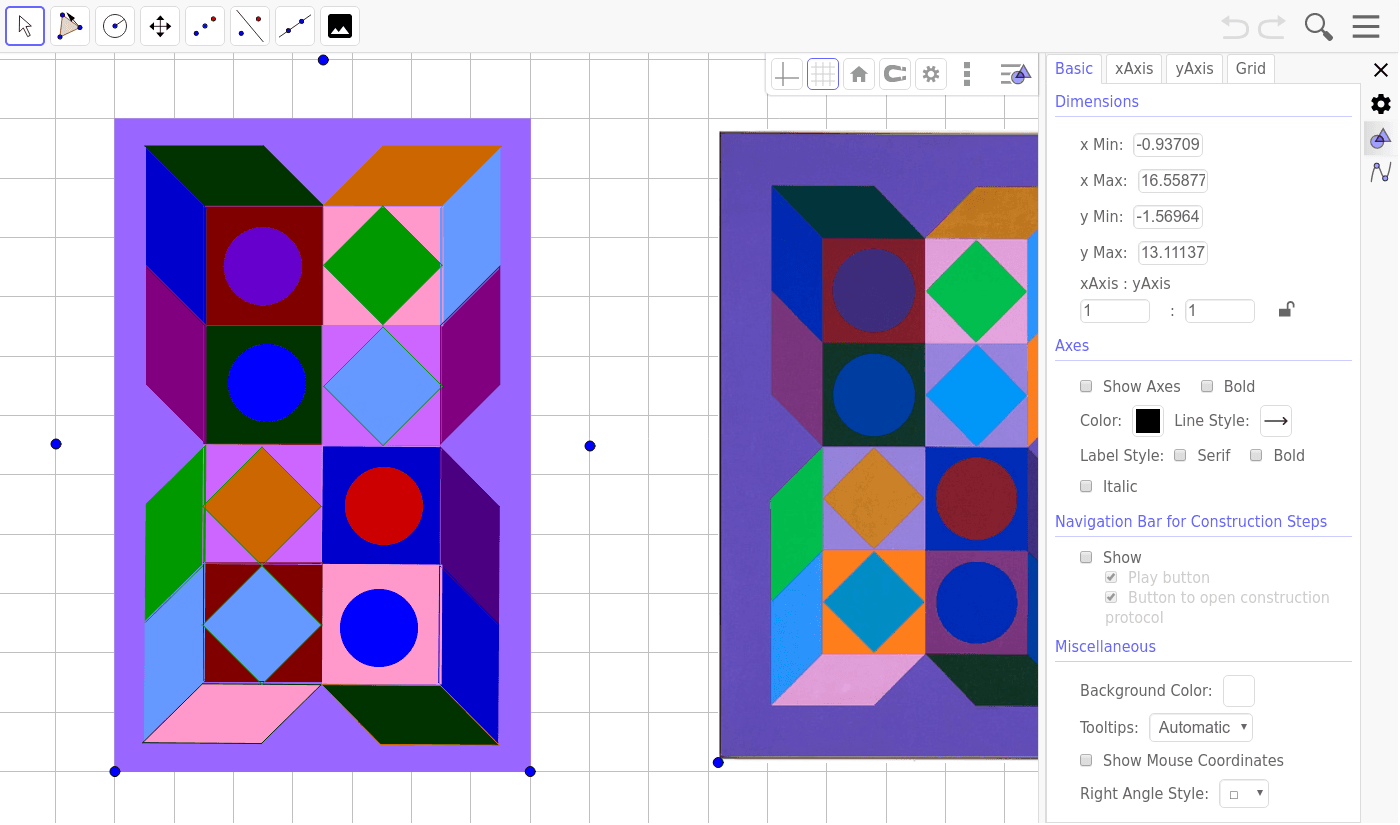
Task: Edit the y Max value field
Action: pos(1172,253)
